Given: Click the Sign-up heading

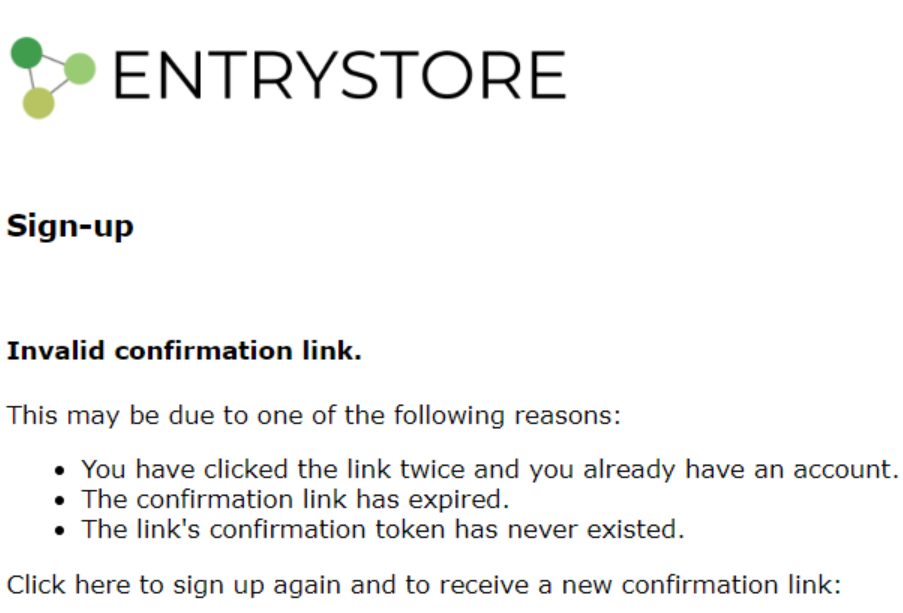Looking at the screenshot, I should coord(70,227).
